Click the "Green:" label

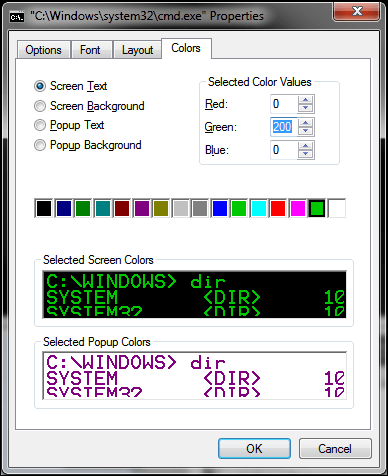[221, 127]
